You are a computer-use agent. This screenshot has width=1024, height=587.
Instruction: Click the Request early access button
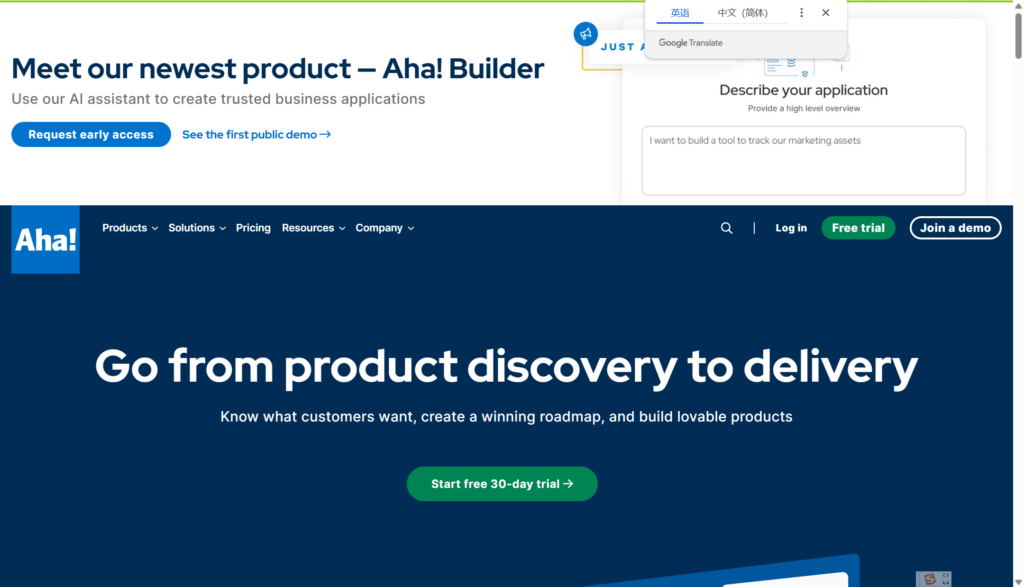(91, 135)
